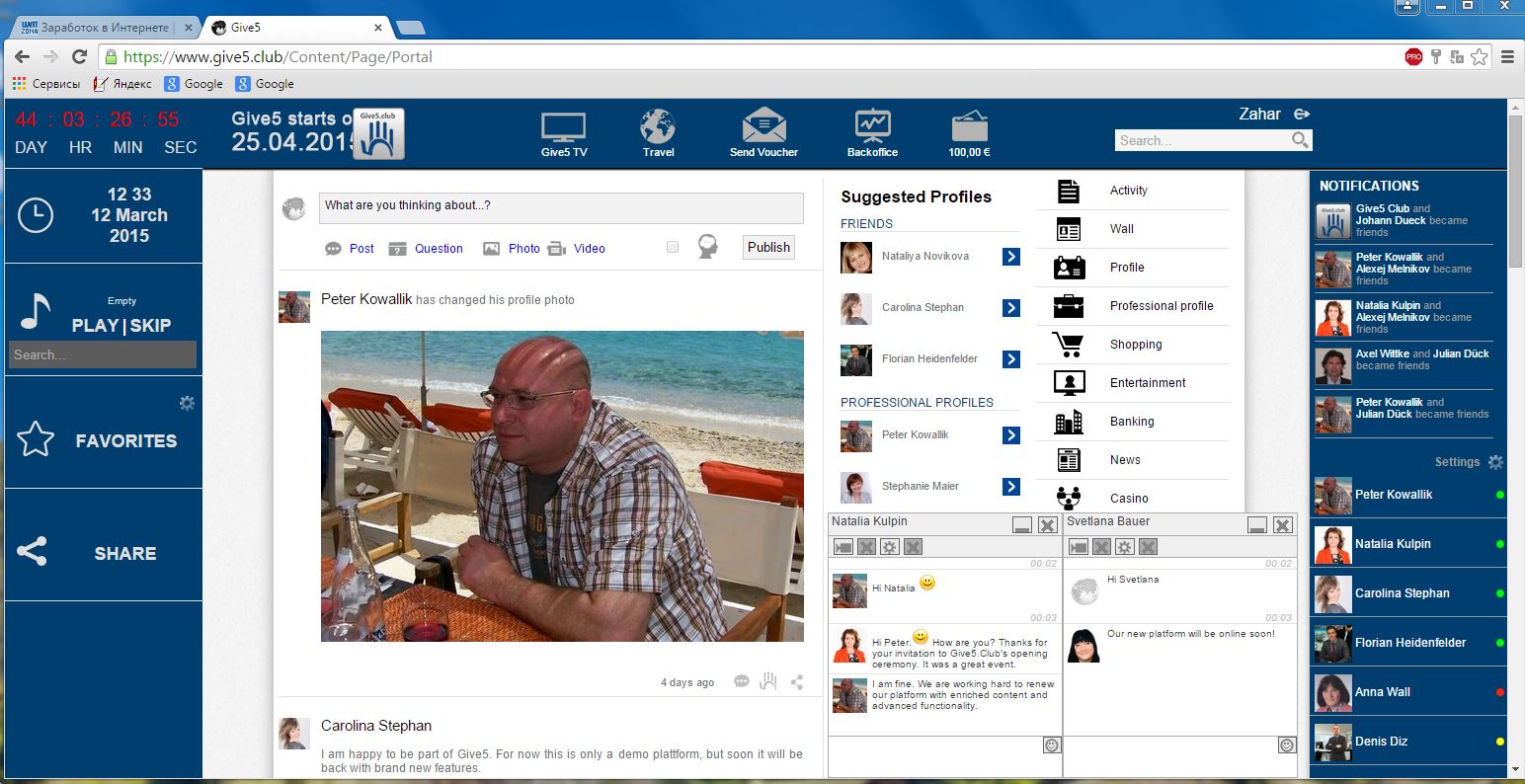The width and height of the screenshot is (1525, 784).
Task: Click the music note icon in the sidebar
Action: tap(35, 312)
